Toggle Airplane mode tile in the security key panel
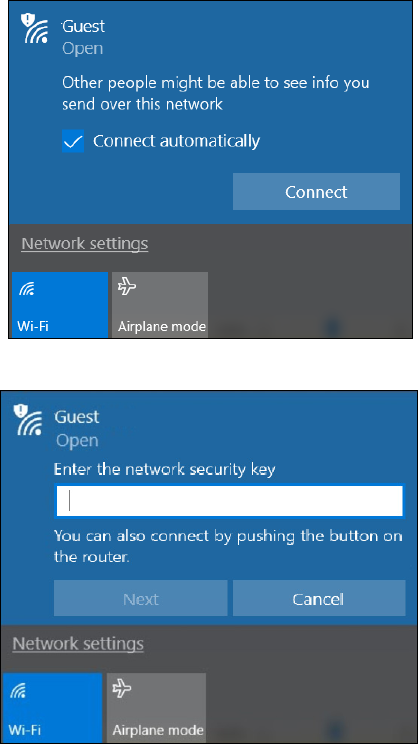 point(156,707)
